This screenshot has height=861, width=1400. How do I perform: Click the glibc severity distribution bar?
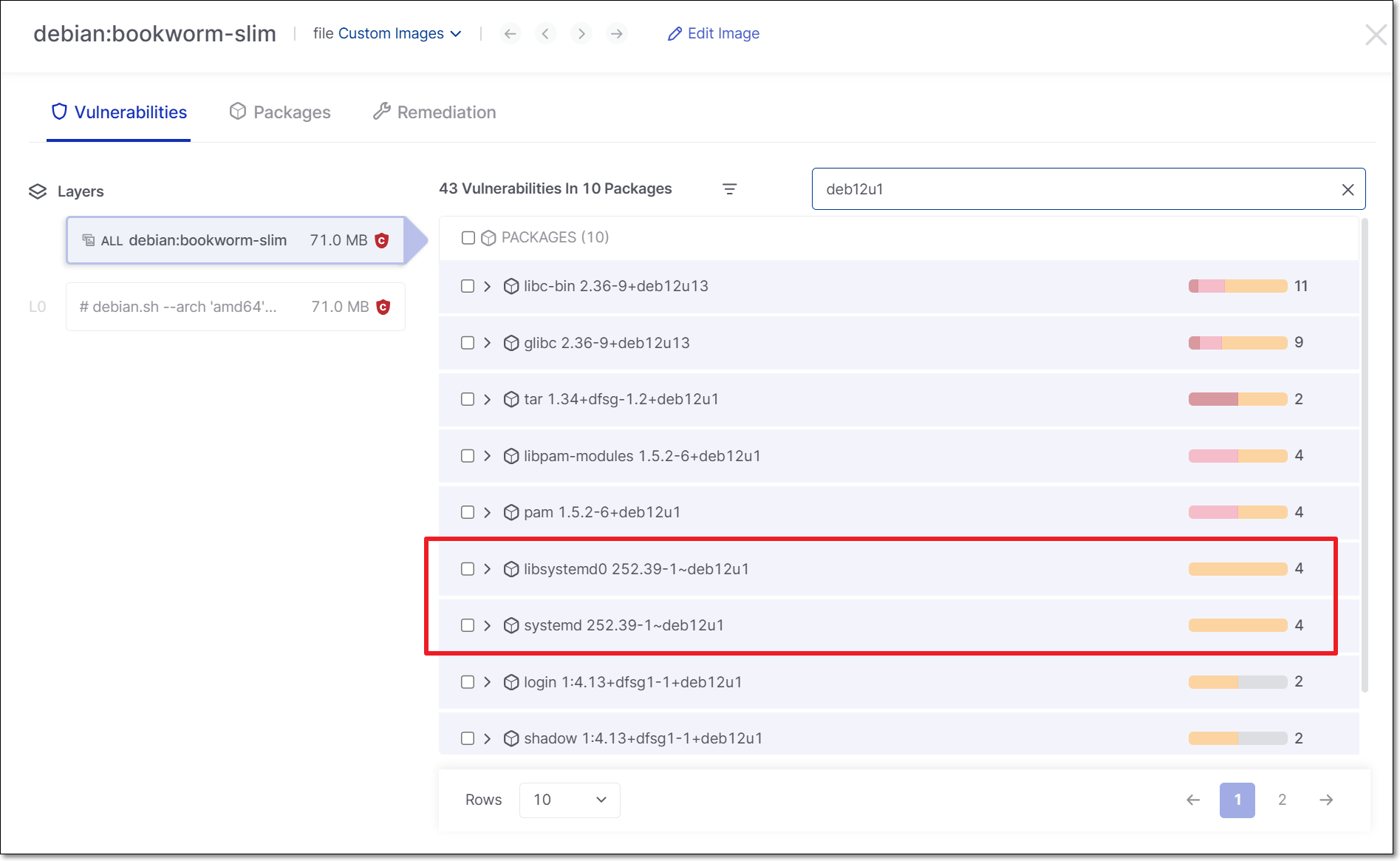1237,343
